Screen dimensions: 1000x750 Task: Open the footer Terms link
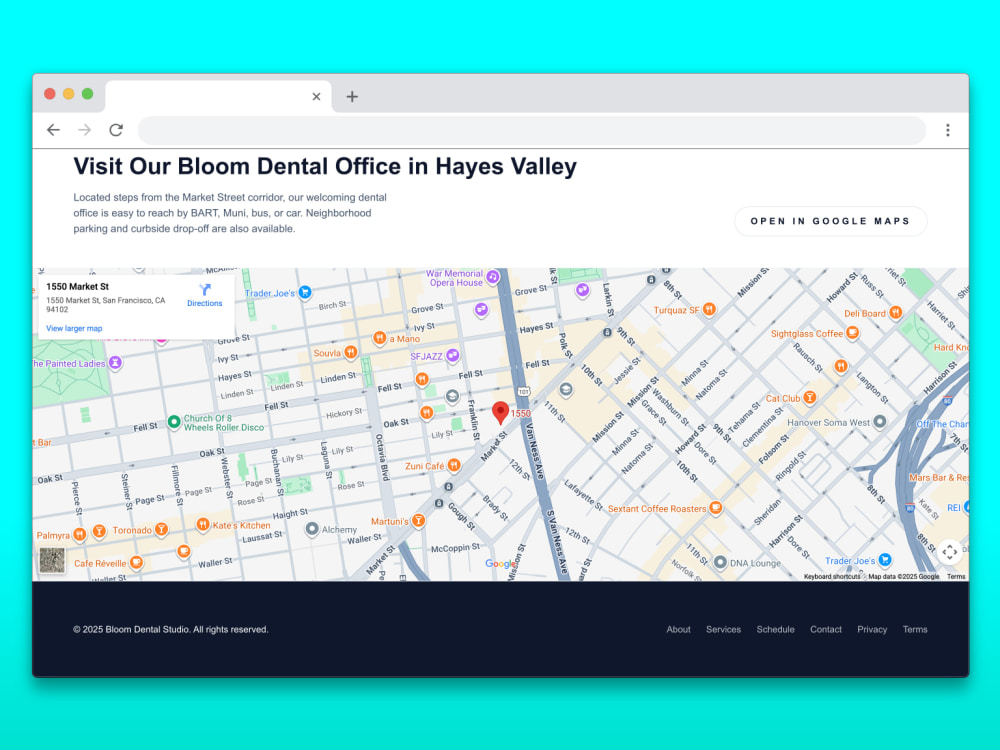coord(915,629)
